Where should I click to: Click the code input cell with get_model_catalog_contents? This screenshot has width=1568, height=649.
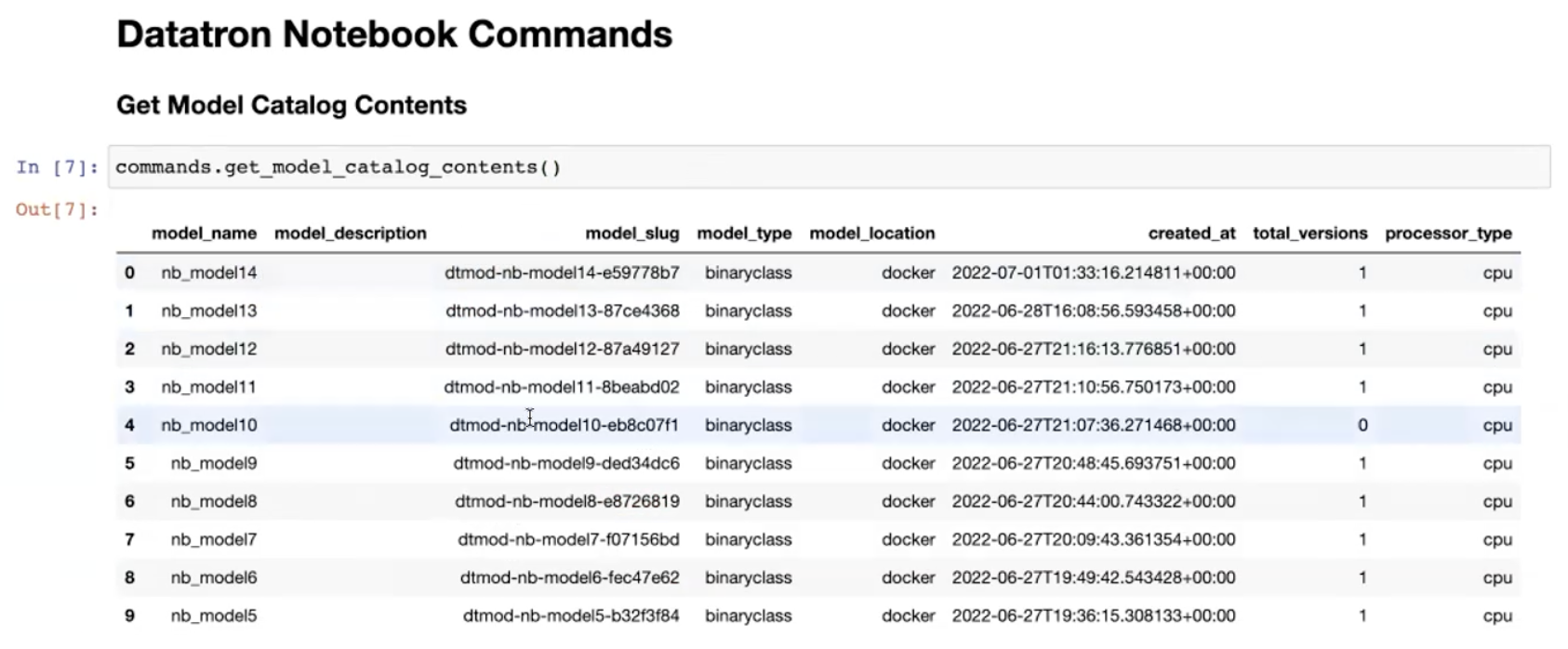click(x=829, y=167)
